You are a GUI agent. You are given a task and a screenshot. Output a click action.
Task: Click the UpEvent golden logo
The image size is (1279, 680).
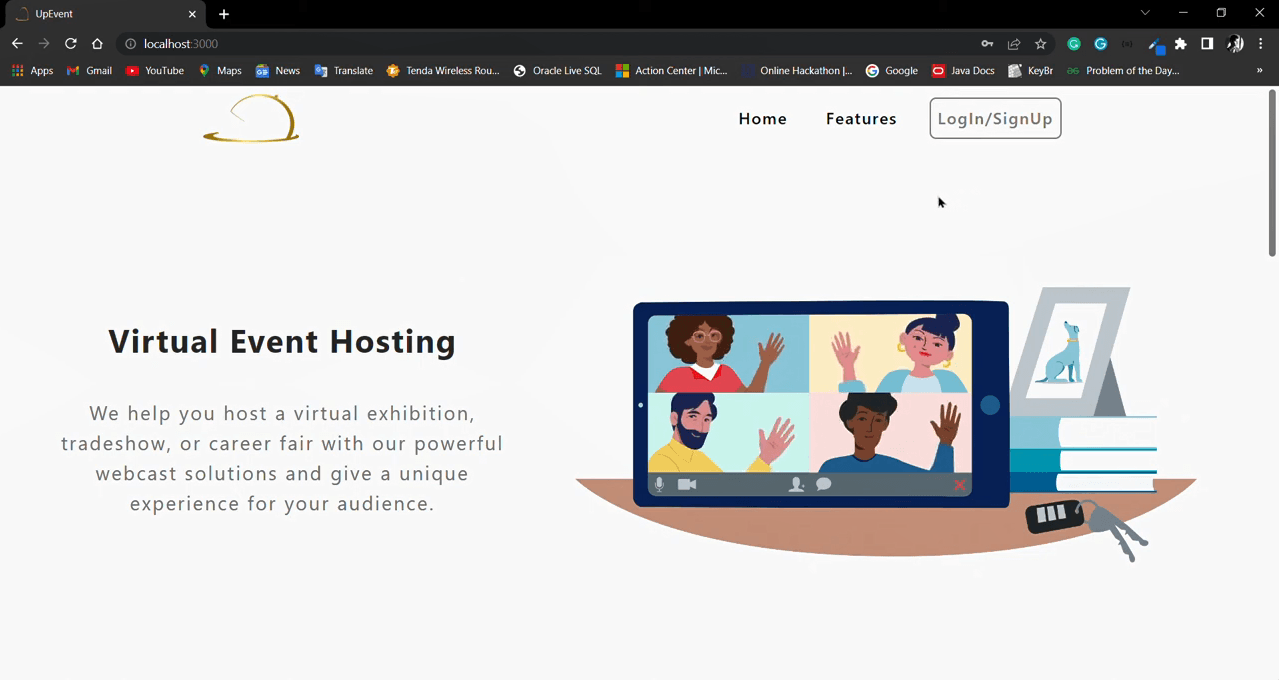pos(252,119)
